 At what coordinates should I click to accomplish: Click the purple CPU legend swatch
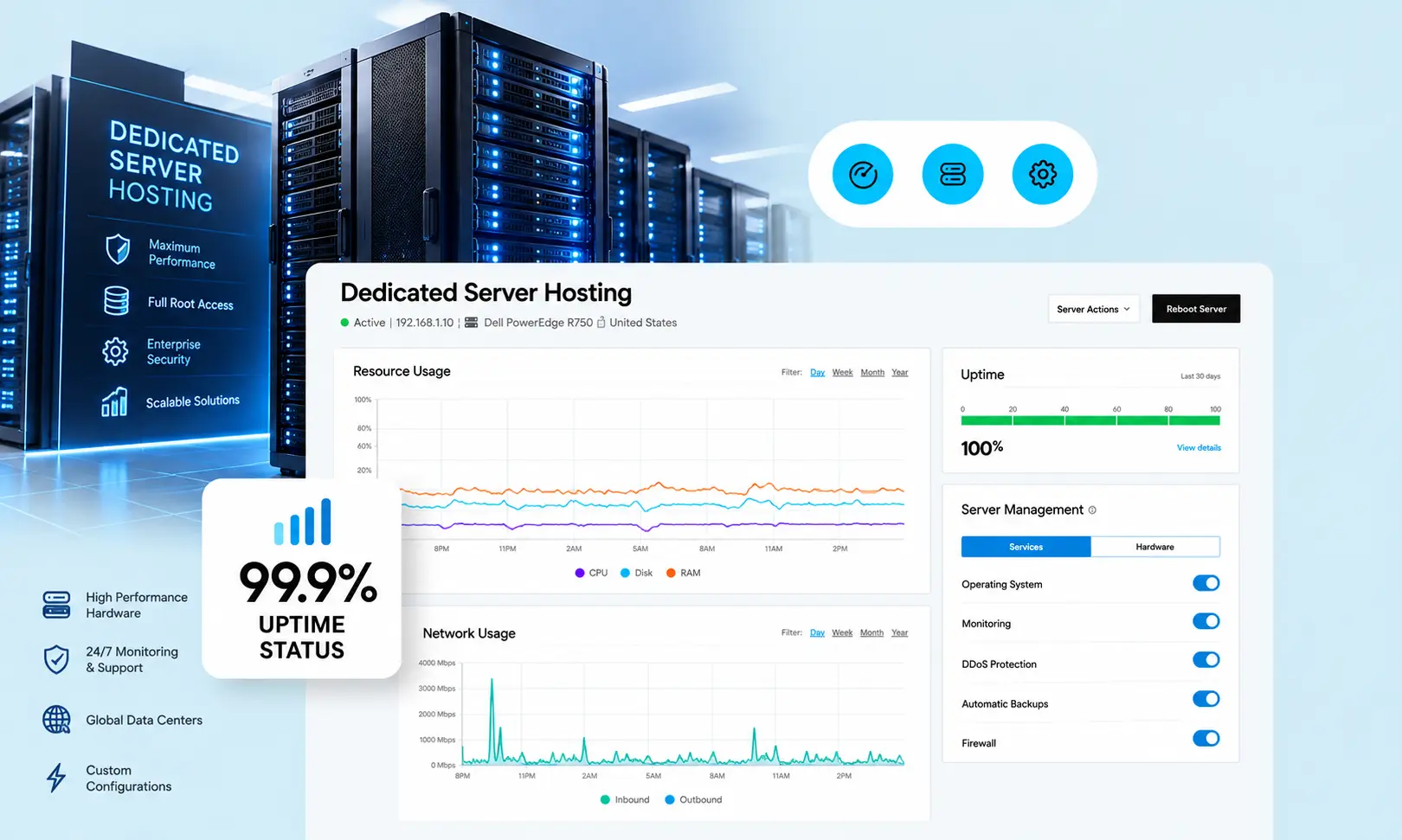coord(580,573)
